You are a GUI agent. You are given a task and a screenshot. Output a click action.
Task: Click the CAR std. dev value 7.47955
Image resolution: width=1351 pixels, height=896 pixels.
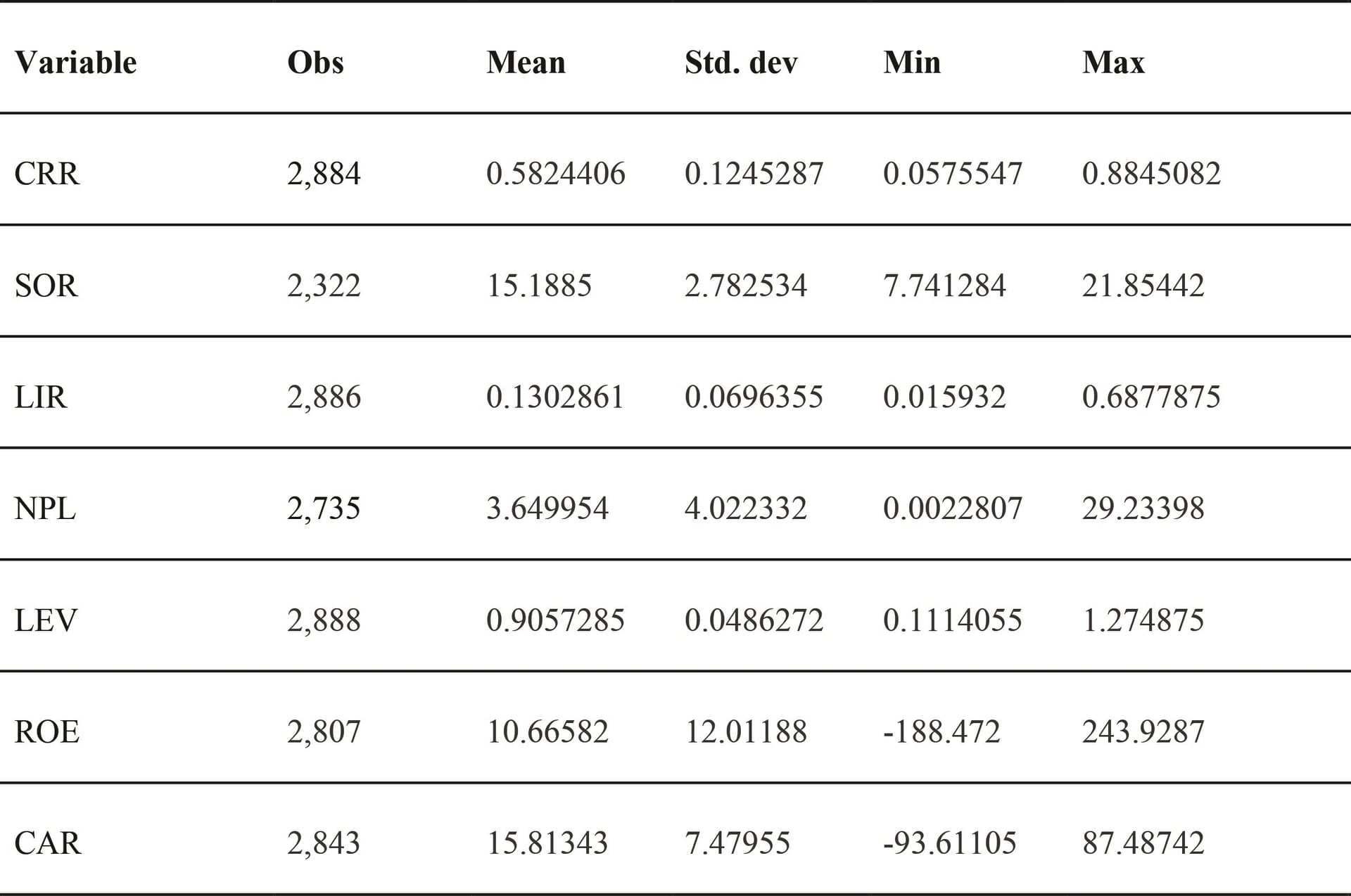point(737,843)
